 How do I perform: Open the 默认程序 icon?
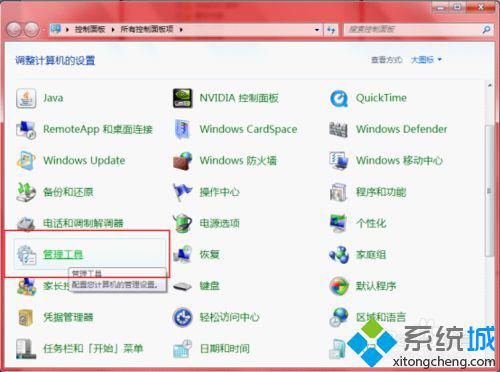(339, 286)
